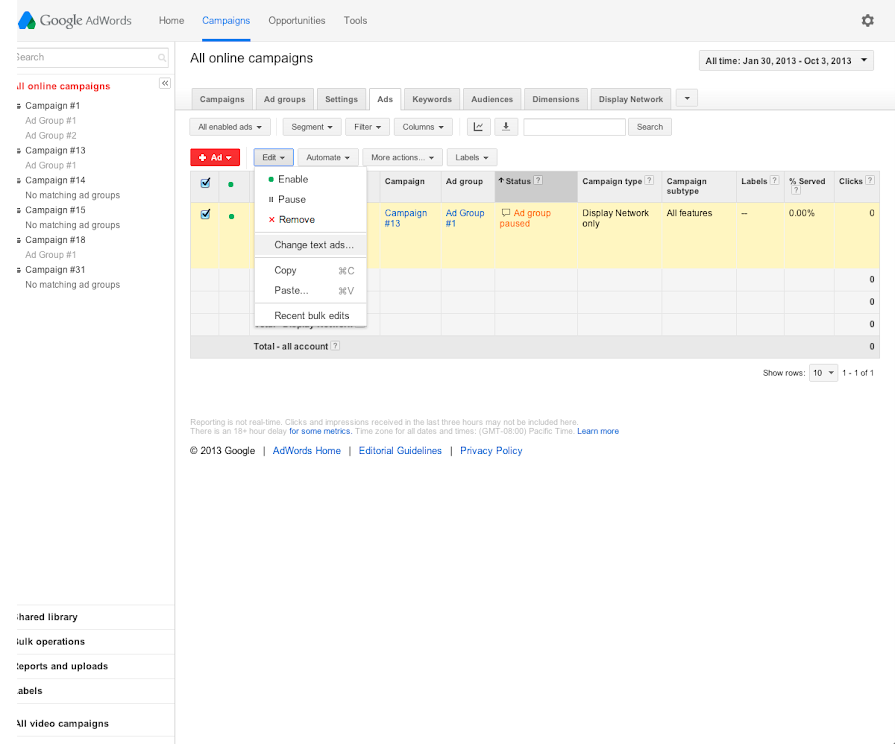This screenshot has width=895, height=744.
Task: Click the ads search input field
Action: point(574,127)
